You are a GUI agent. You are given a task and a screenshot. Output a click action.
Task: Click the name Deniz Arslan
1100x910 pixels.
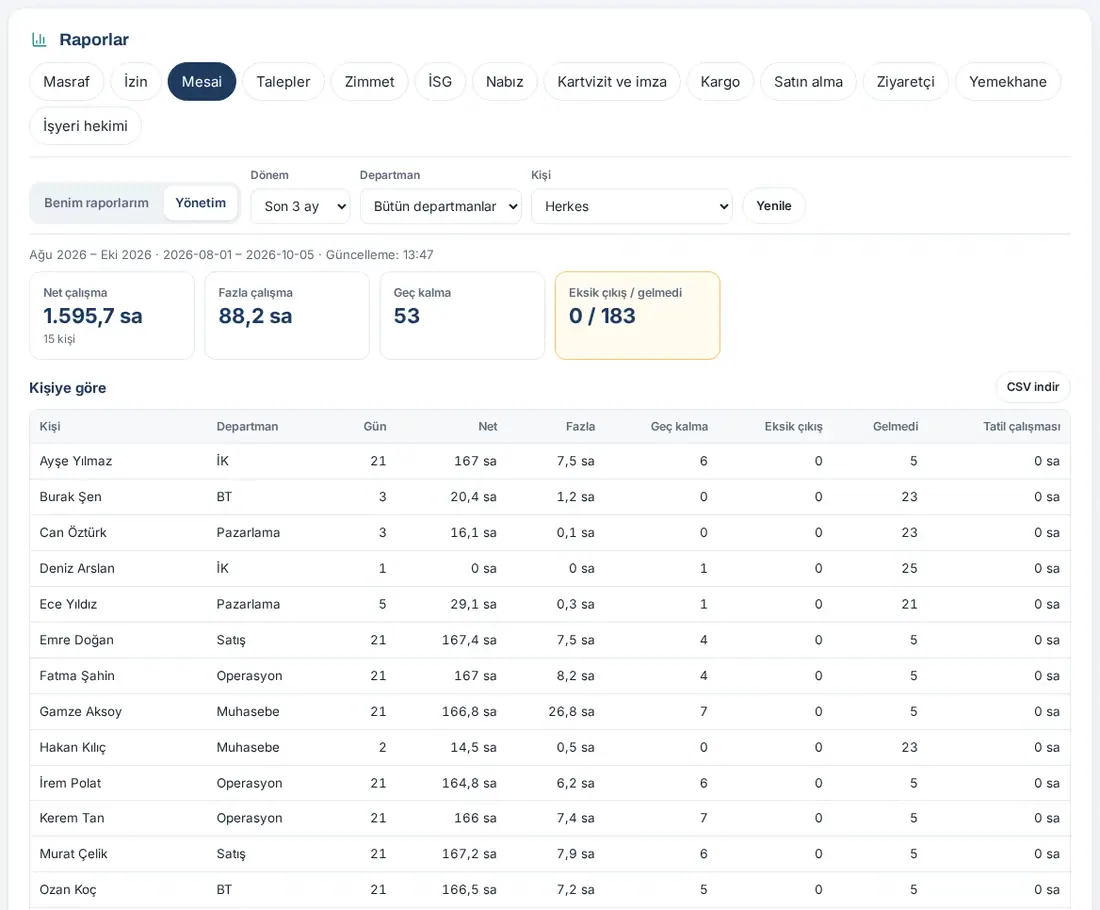pos(77,568)
